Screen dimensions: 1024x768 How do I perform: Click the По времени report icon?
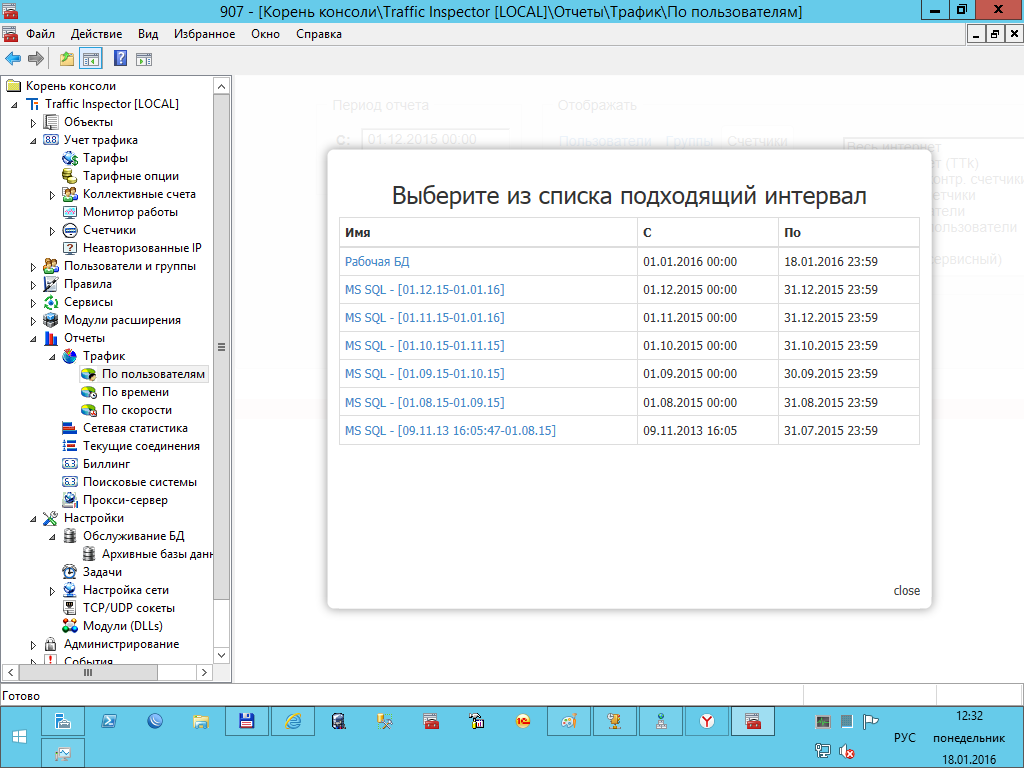pos(89,392)
